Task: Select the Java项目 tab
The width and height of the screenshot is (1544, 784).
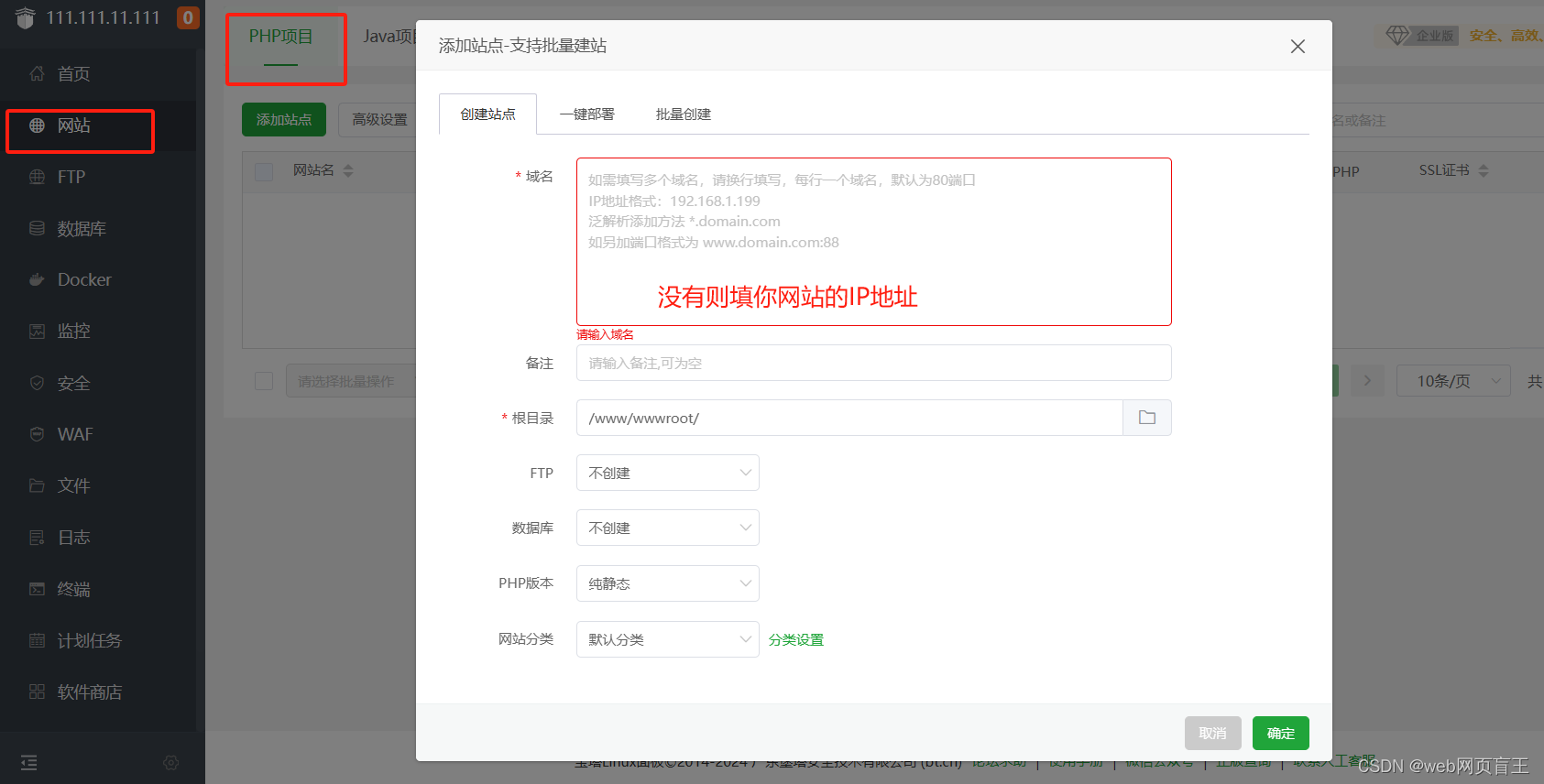Action: click(x=390, y=37)
